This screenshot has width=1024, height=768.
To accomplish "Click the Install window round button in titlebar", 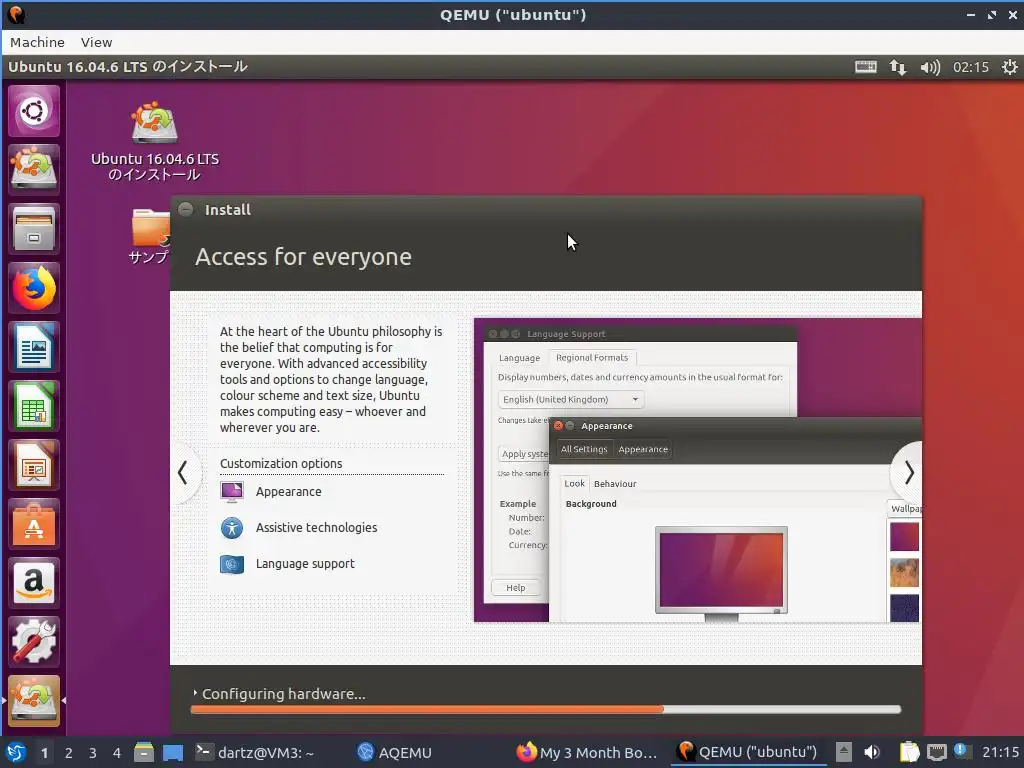I will (186, 209).
